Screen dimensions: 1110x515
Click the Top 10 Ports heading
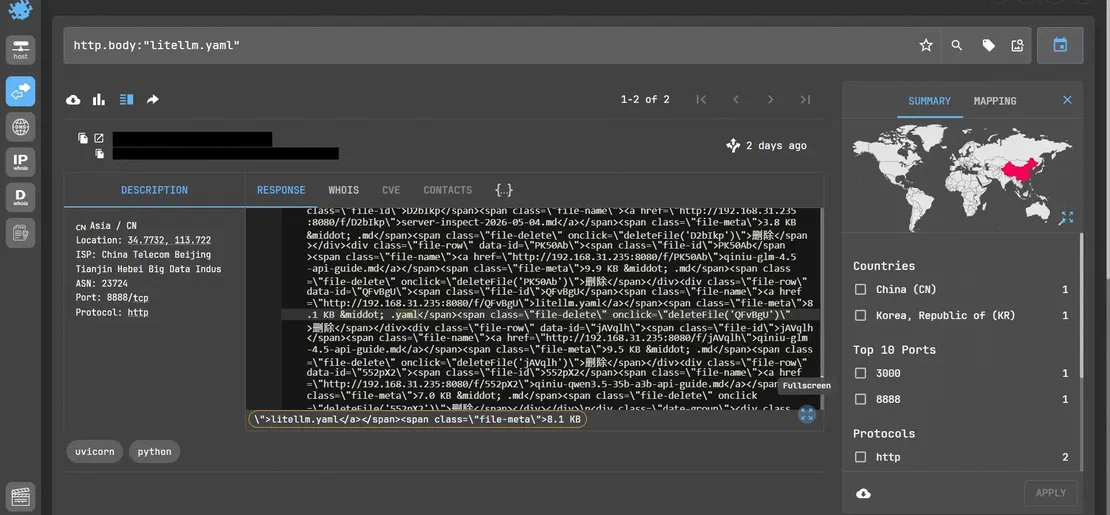pos(894,350)
